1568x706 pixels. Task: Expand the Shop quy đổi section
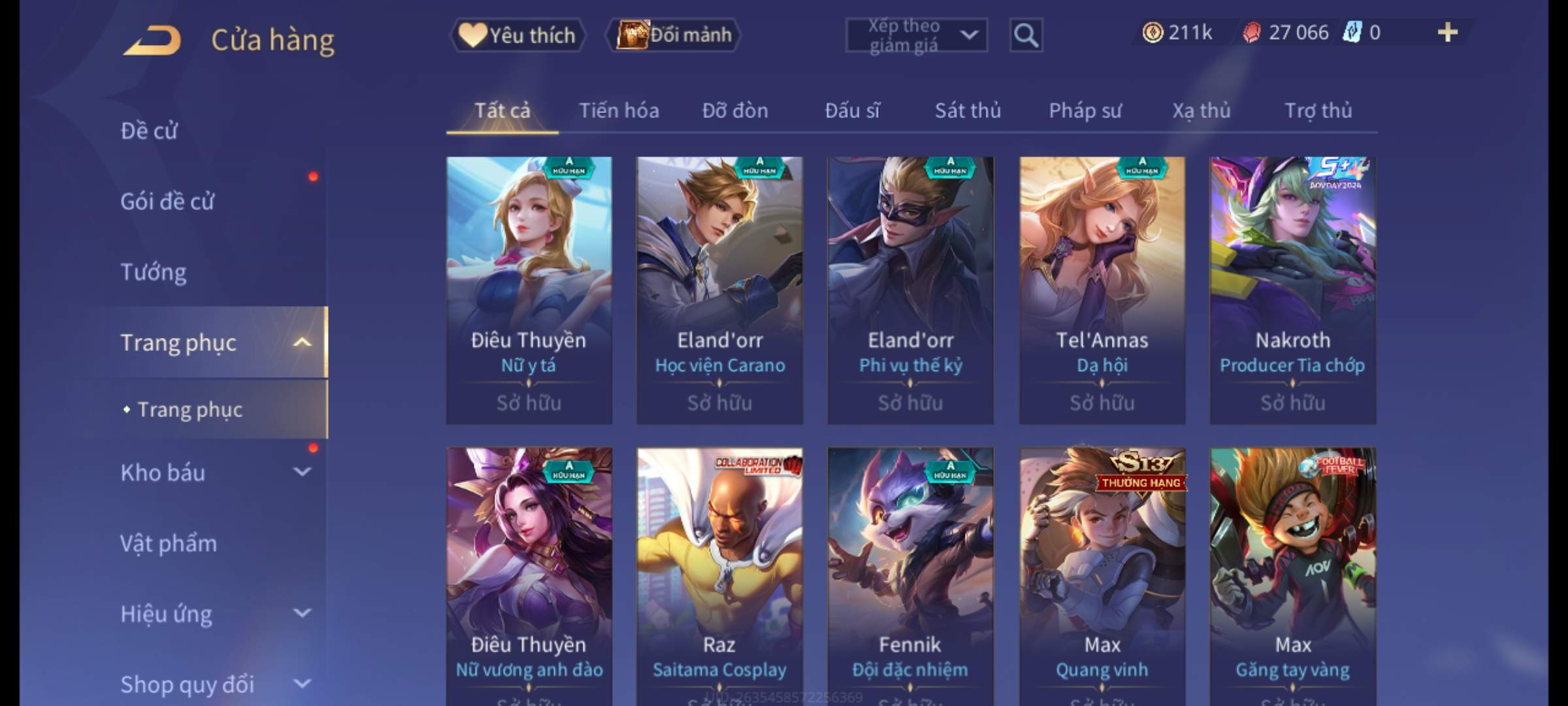[302, 684]
